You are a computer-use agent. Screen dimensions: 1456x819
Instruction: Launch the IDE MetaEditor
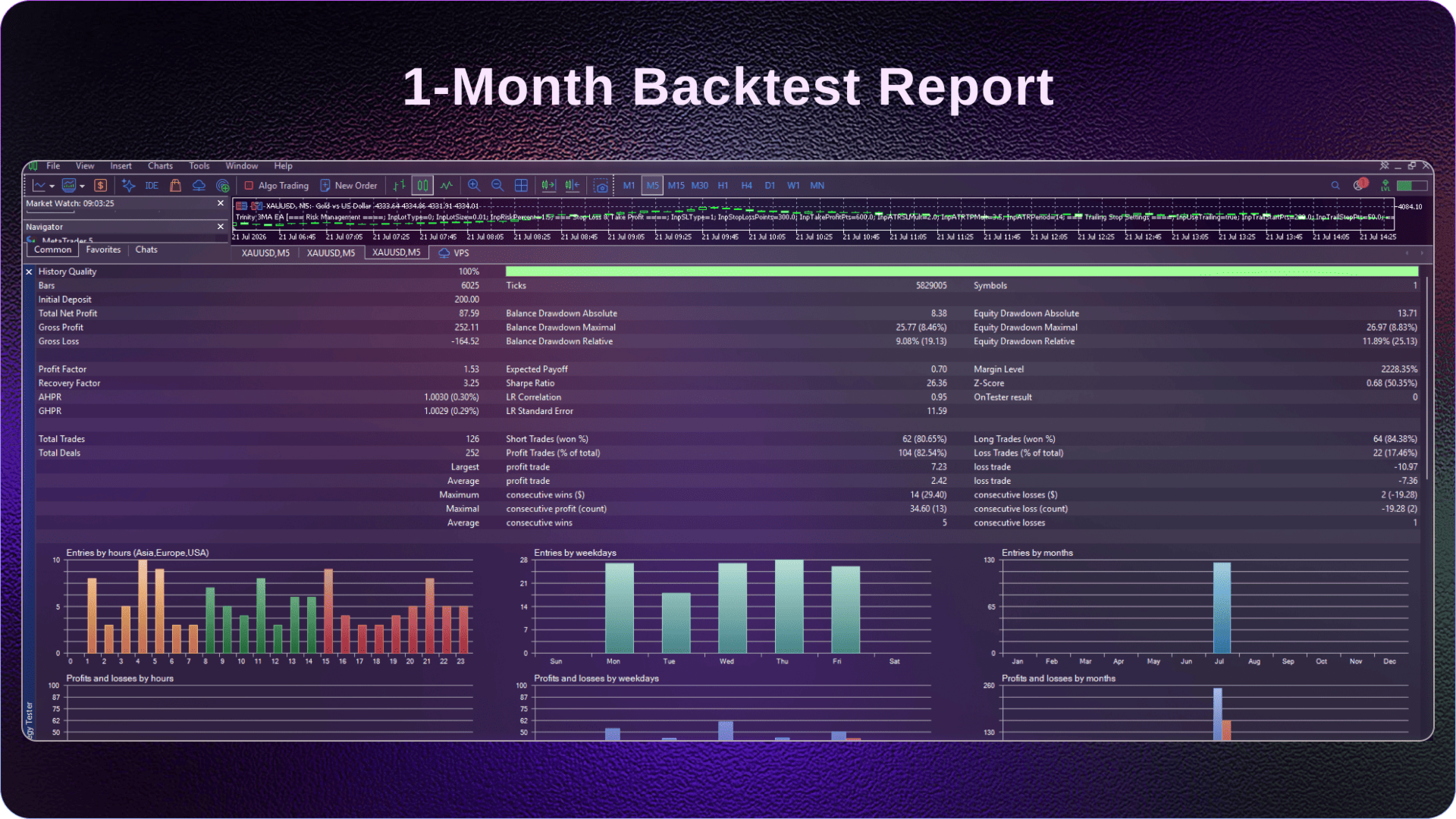point(152,186)
